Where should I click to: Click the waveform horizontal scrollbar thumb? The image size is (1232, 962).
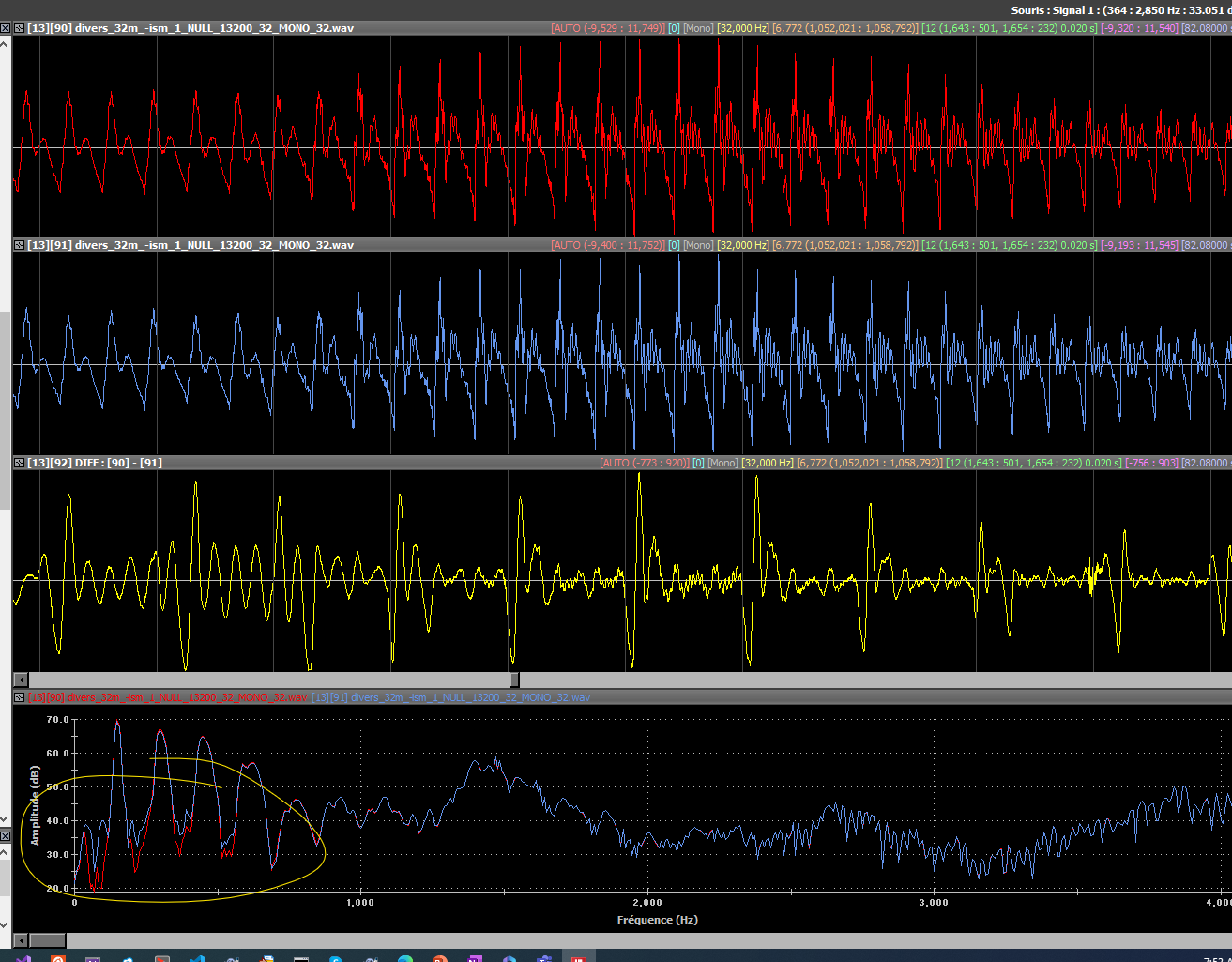(x=514, y=680)
